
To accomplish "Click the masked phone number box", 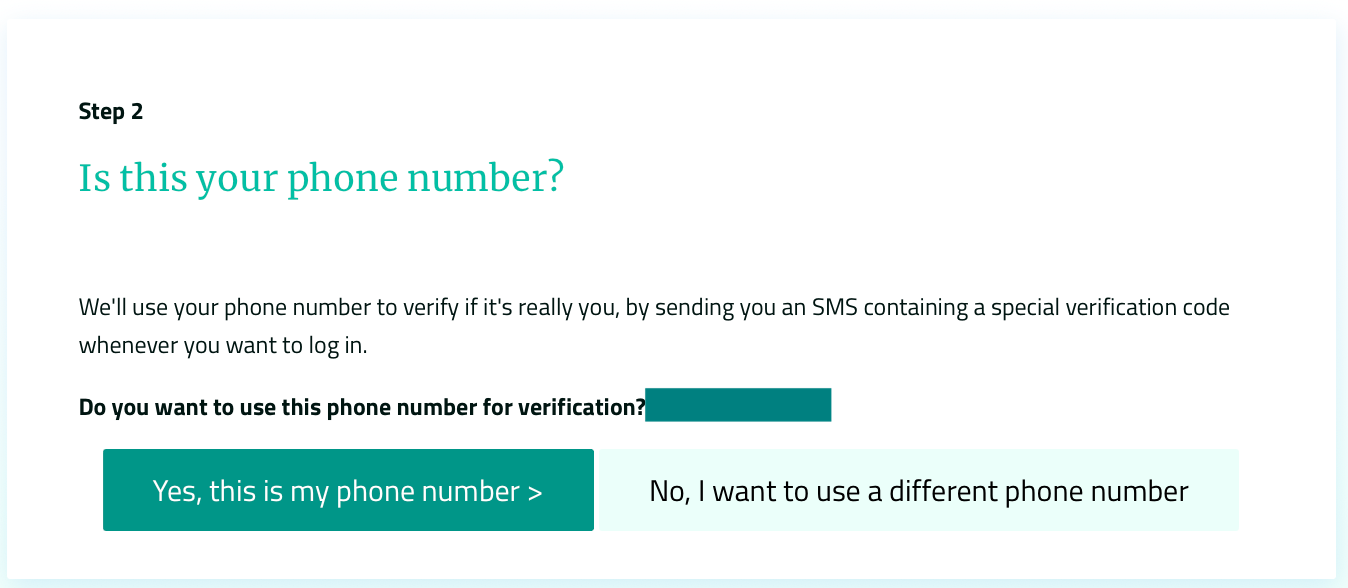I will coord(738,405).
